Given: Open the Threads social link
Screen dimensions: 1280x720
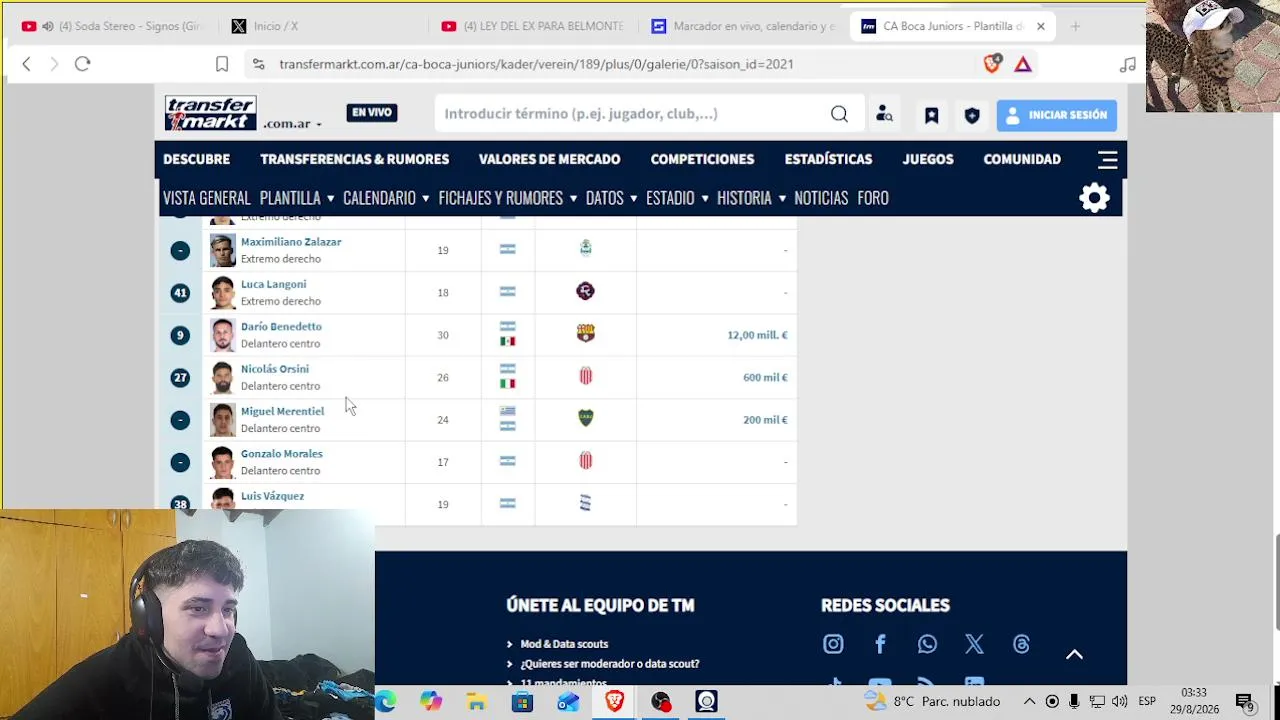Looking at the screenshot, I should 1021,644.
